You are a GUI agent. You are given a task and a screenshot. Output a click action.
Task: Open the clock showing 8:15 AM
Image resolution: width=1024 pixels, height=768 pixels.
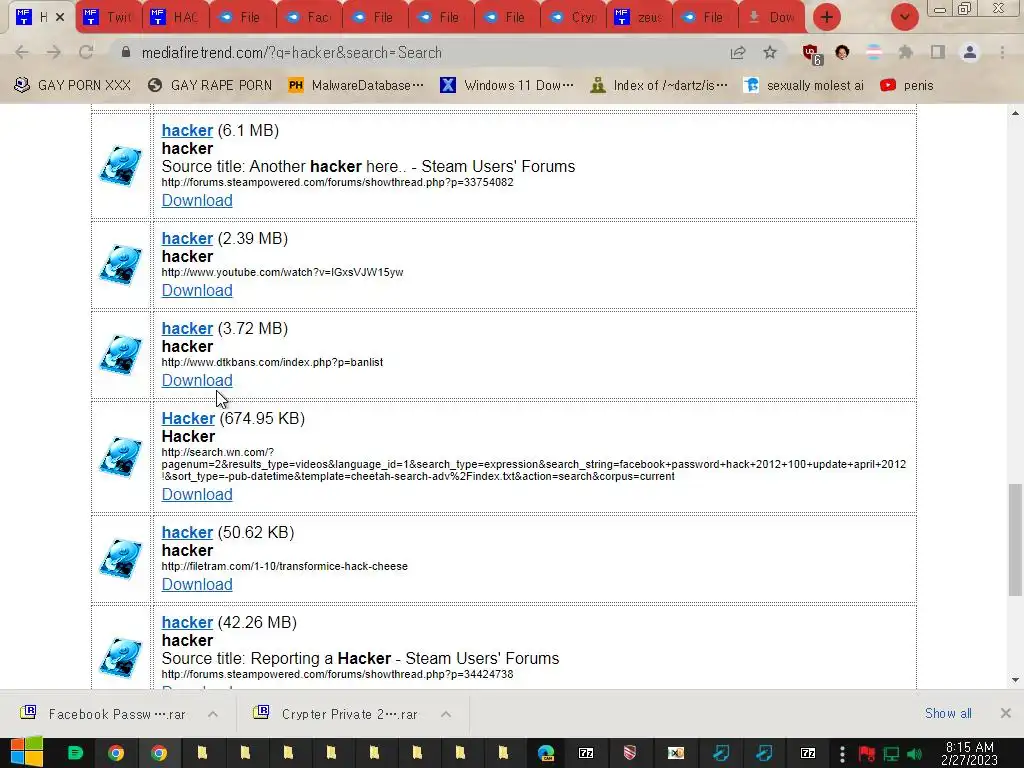(970, 753)
